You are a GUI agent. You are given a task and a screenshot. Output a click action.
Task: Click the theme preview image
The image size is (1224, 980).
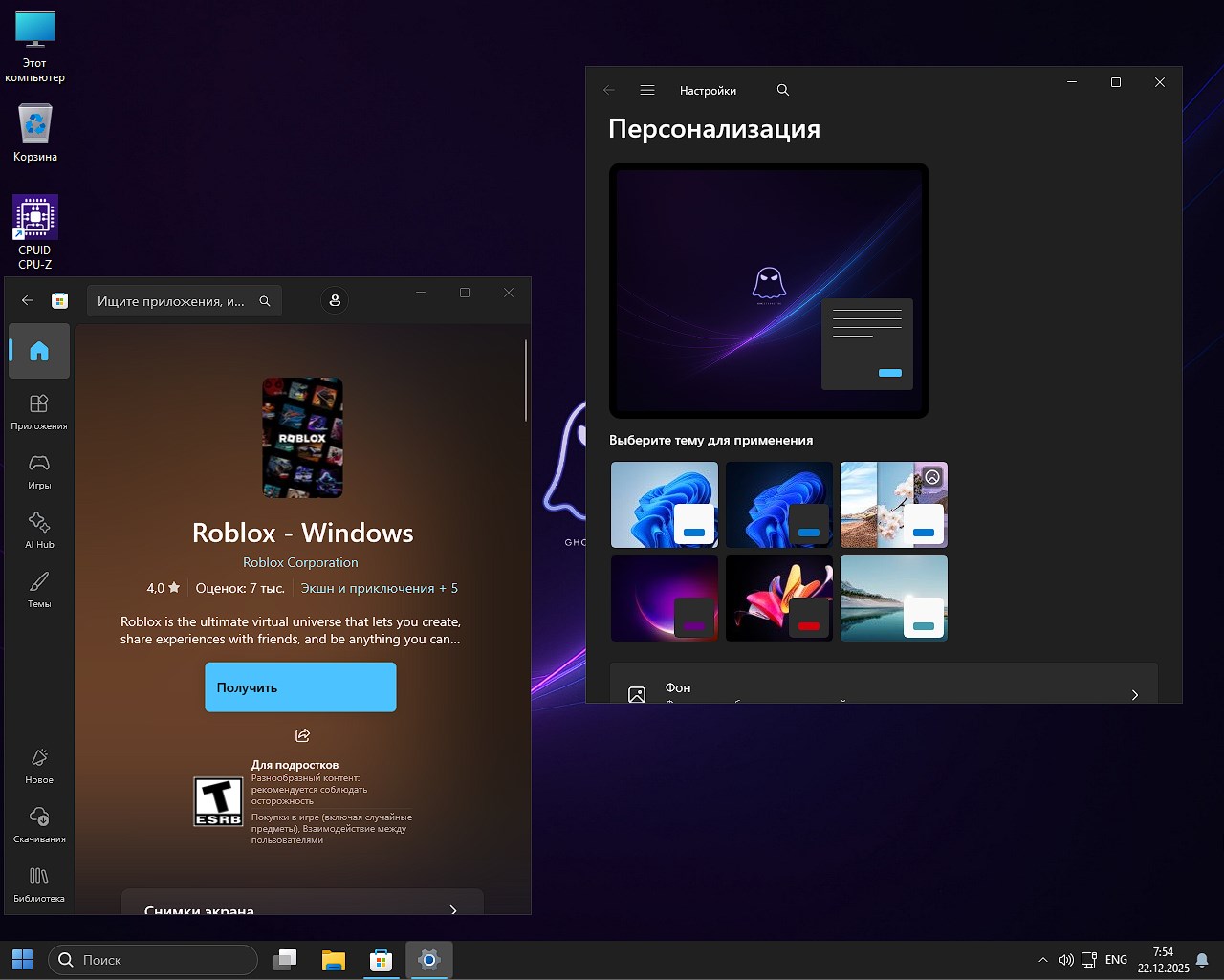point(769,291)
